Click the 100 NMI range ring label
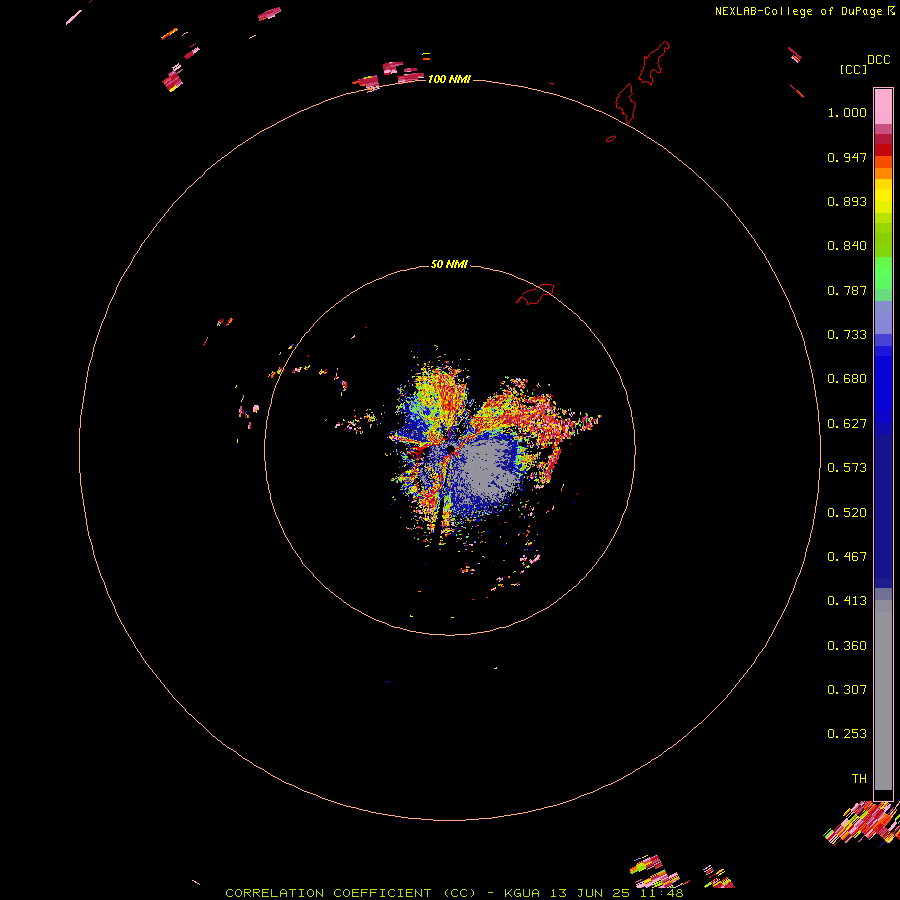 point(449,79)
